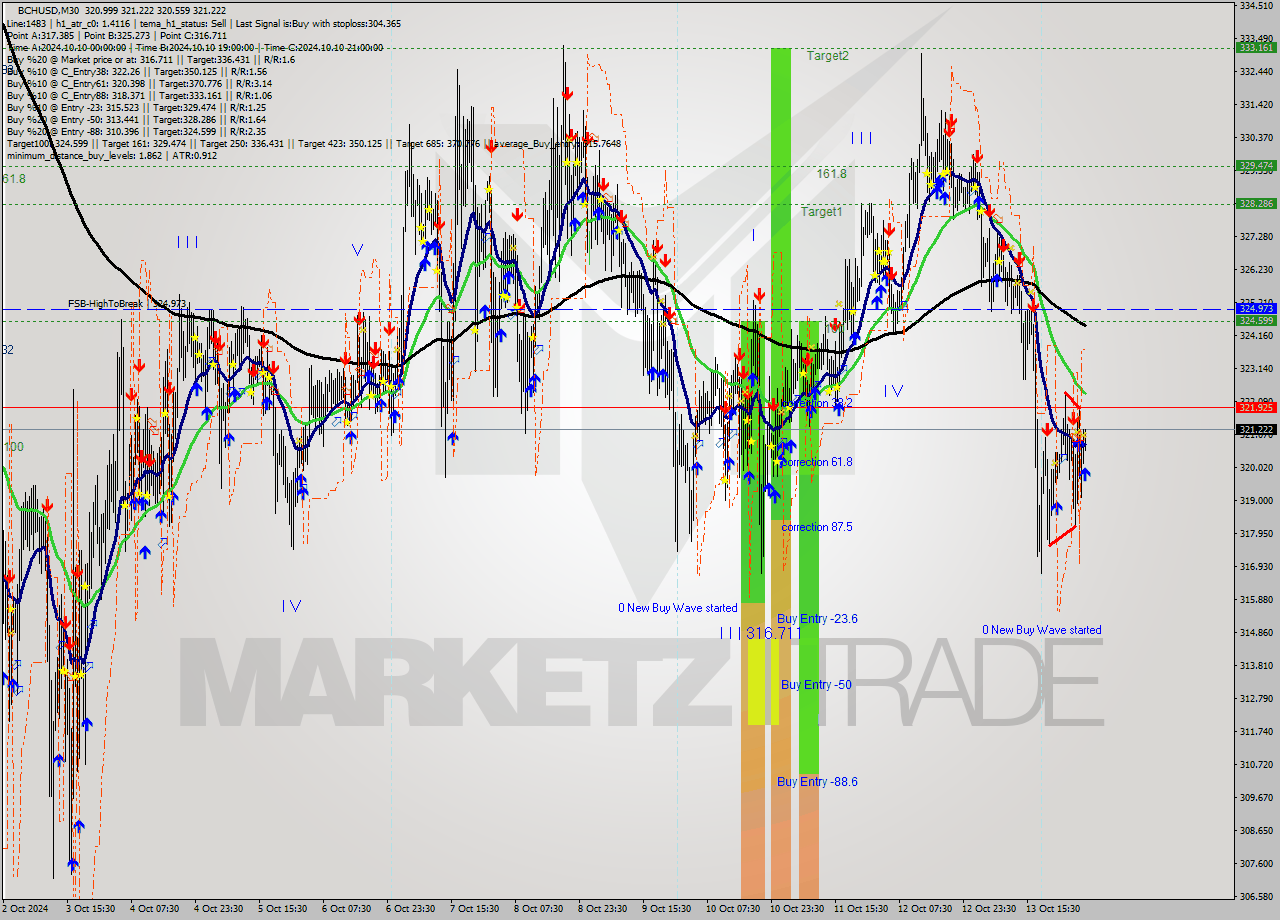The image size is (1280, 920).
Task: Click the '8 Oct 07:30' time label
Action: coord(538,909)
